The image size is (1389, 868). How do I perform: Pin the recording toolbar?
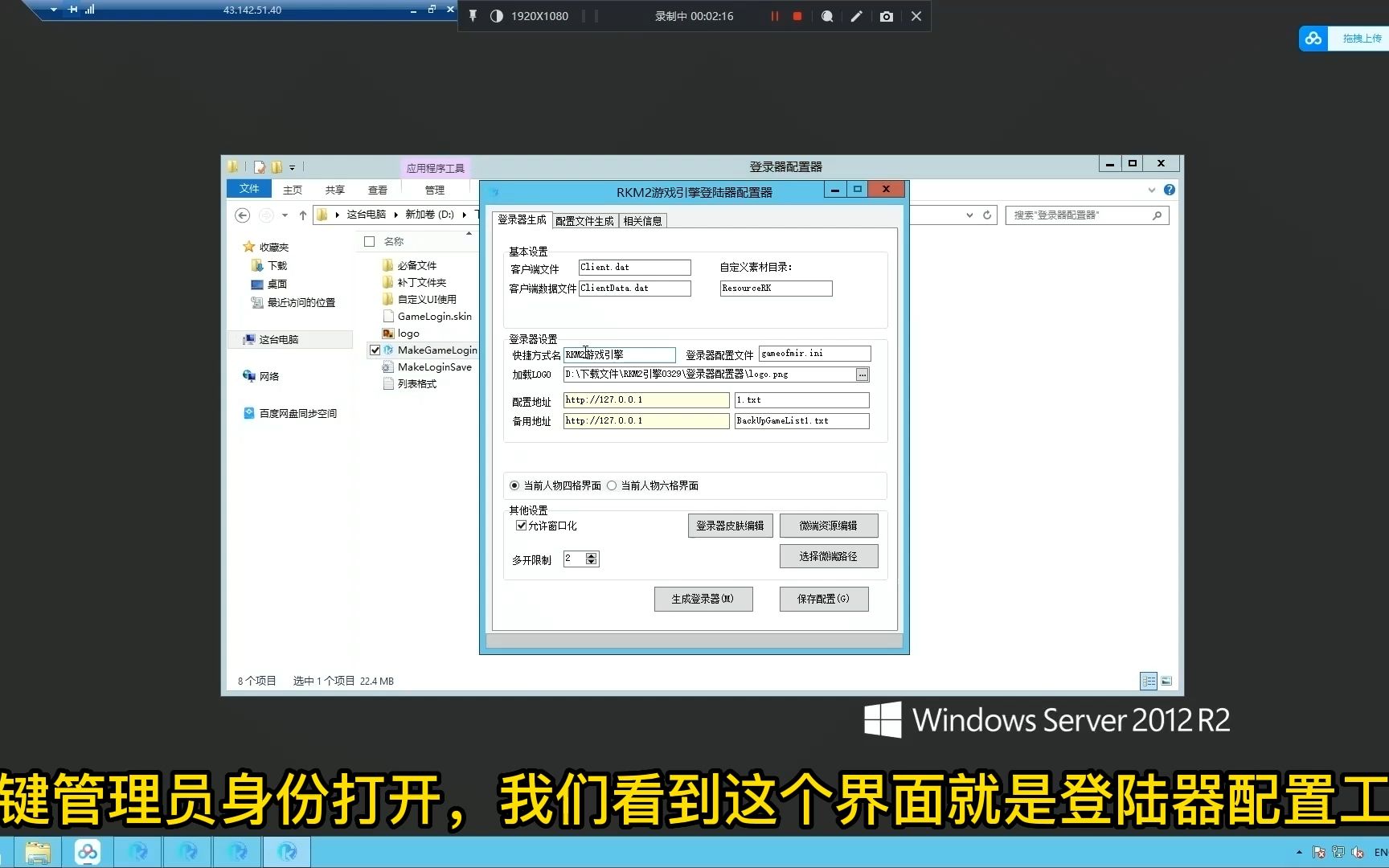pos(473,15)
